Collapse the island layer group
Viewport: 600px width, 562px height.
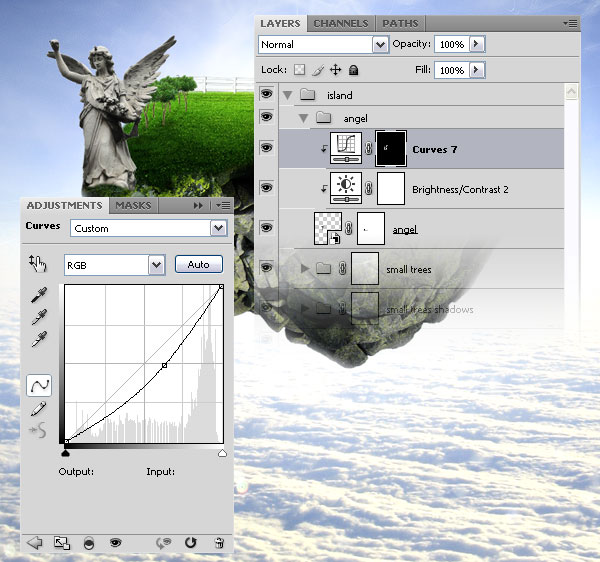point(287,95)
